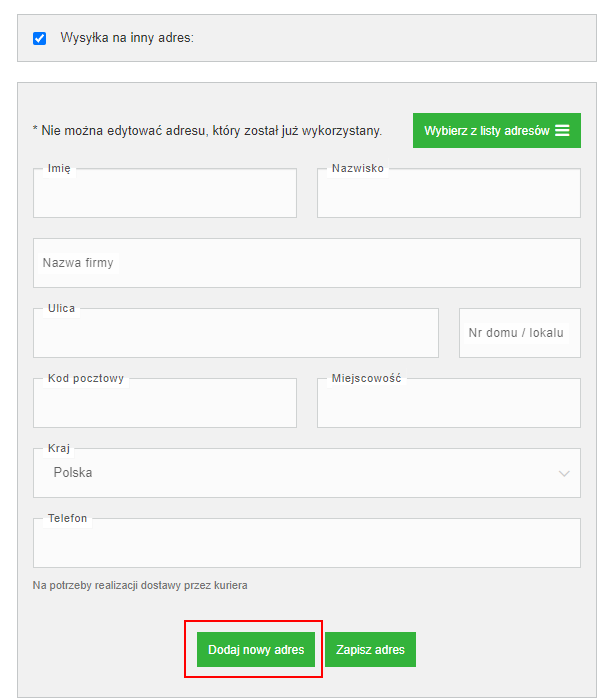Image resolution: width=603 pixels, height=698 pixels.
Task: Click the Dodaj nowy adres button
Action: pyautogui.click(x=256, y=649)
